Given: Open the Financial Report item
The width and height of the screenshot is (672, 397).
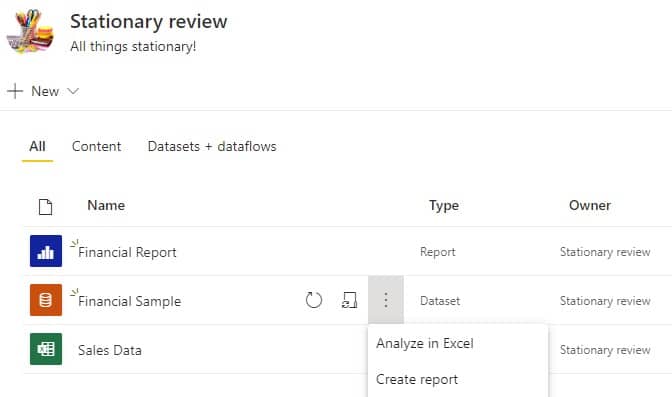Looking at the screenshot, I should click(x=127, y=252).
